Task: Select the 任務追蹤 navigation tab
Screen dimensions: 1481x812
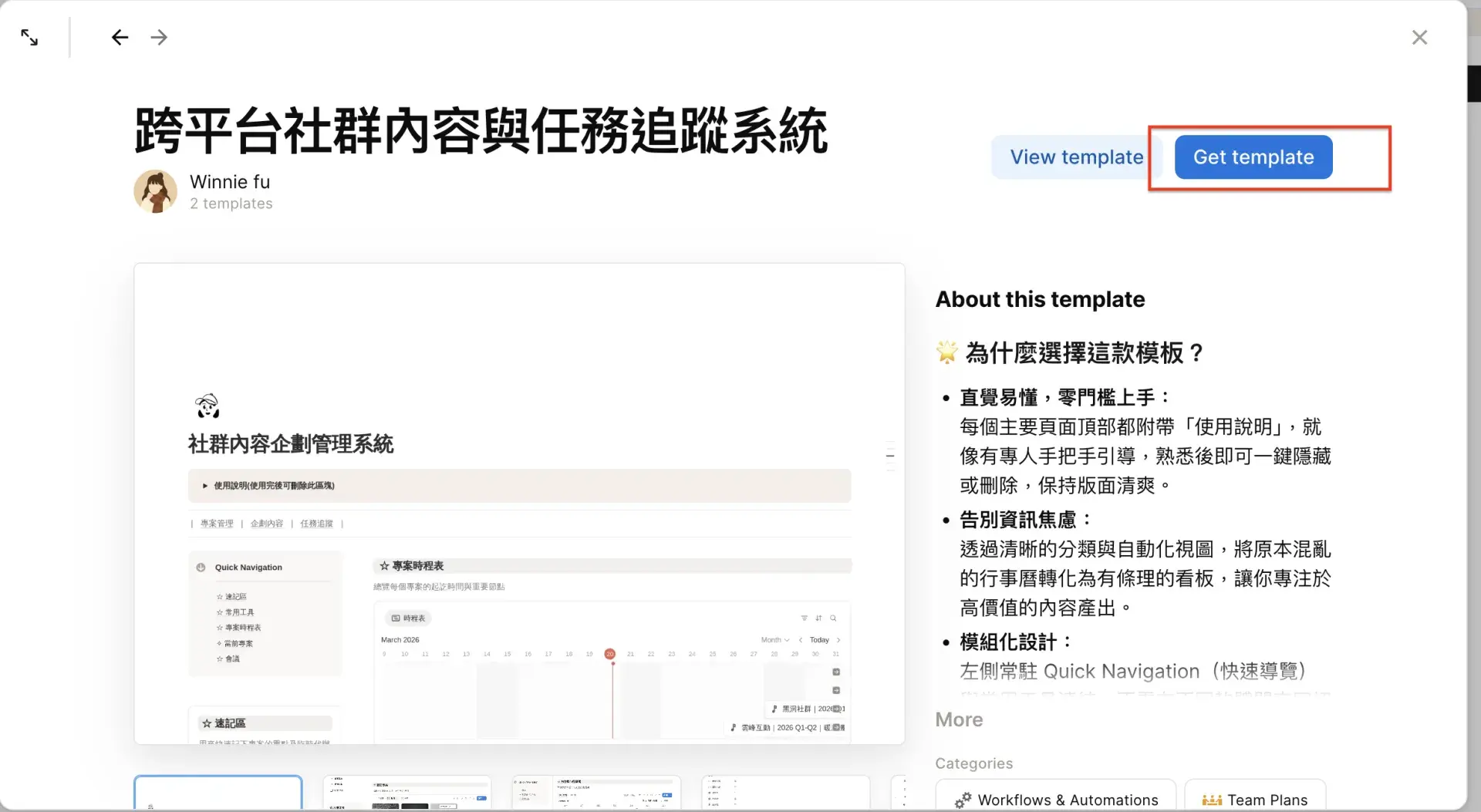Action: pyautogui.click(x=317, y=523)
